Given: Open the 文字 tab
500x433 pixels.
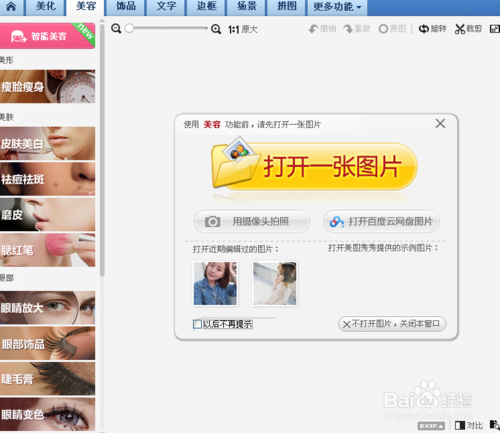Looking at the screenshot, I should (x=166, y=6).
